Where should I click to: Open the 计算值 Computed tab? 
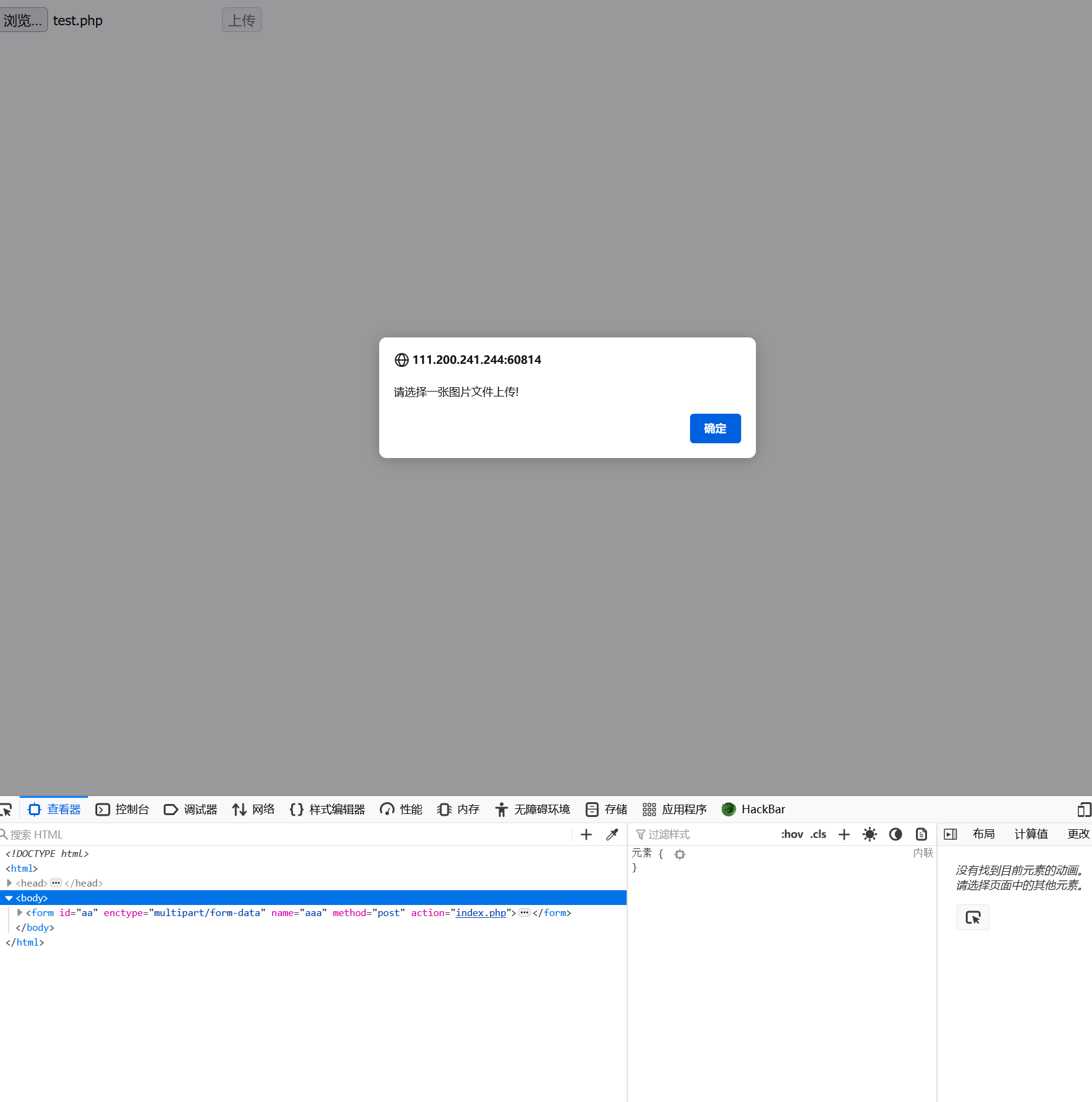click(1031, 834)
